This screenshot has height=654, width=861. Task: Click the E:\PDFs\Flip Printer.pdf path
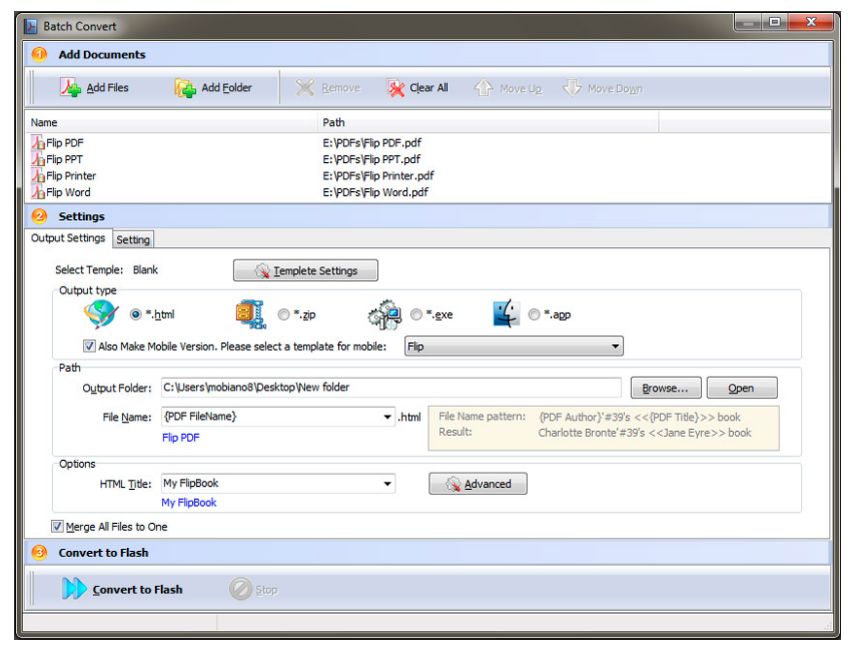[378, 176]
